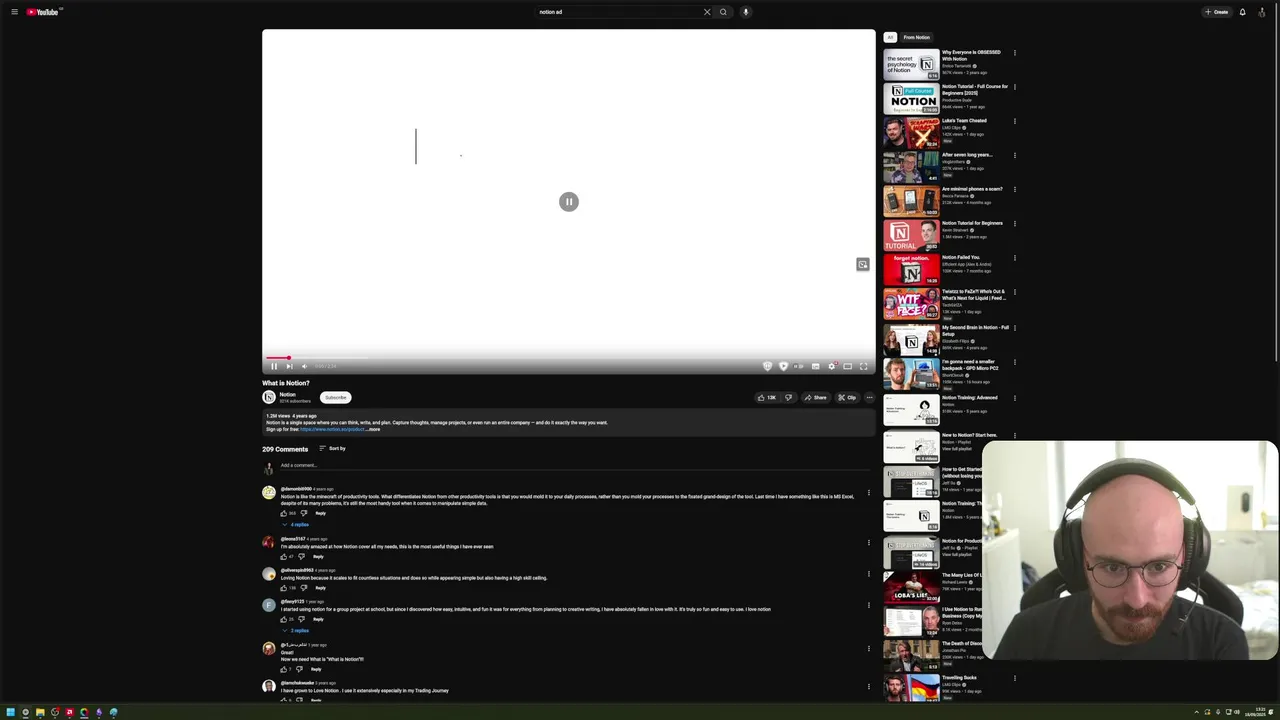
Task: Start voice search with the microphone icon
Action: coord(746,12)
